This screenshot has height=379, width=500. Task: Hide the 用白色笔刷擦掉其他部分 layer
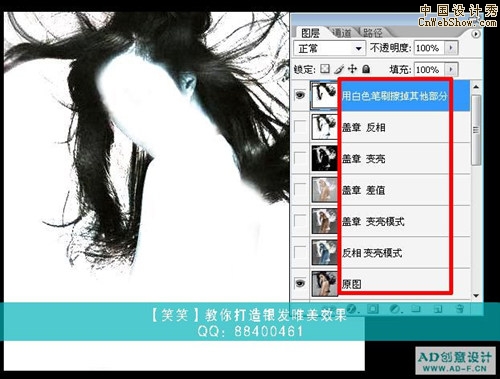click(300, 96)
